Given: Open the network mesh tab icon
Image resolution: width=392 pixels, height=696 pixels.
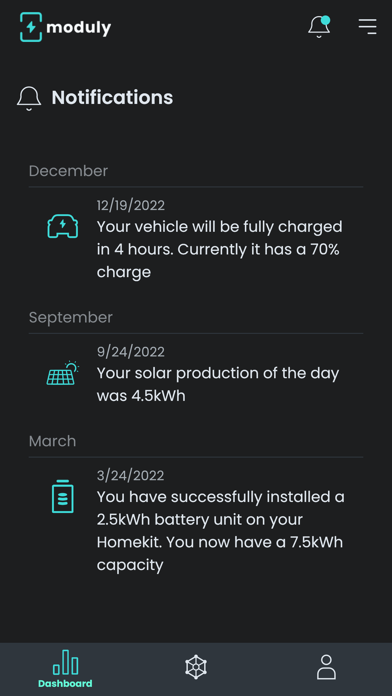Looking at the screenshot, I should (196, 667).
